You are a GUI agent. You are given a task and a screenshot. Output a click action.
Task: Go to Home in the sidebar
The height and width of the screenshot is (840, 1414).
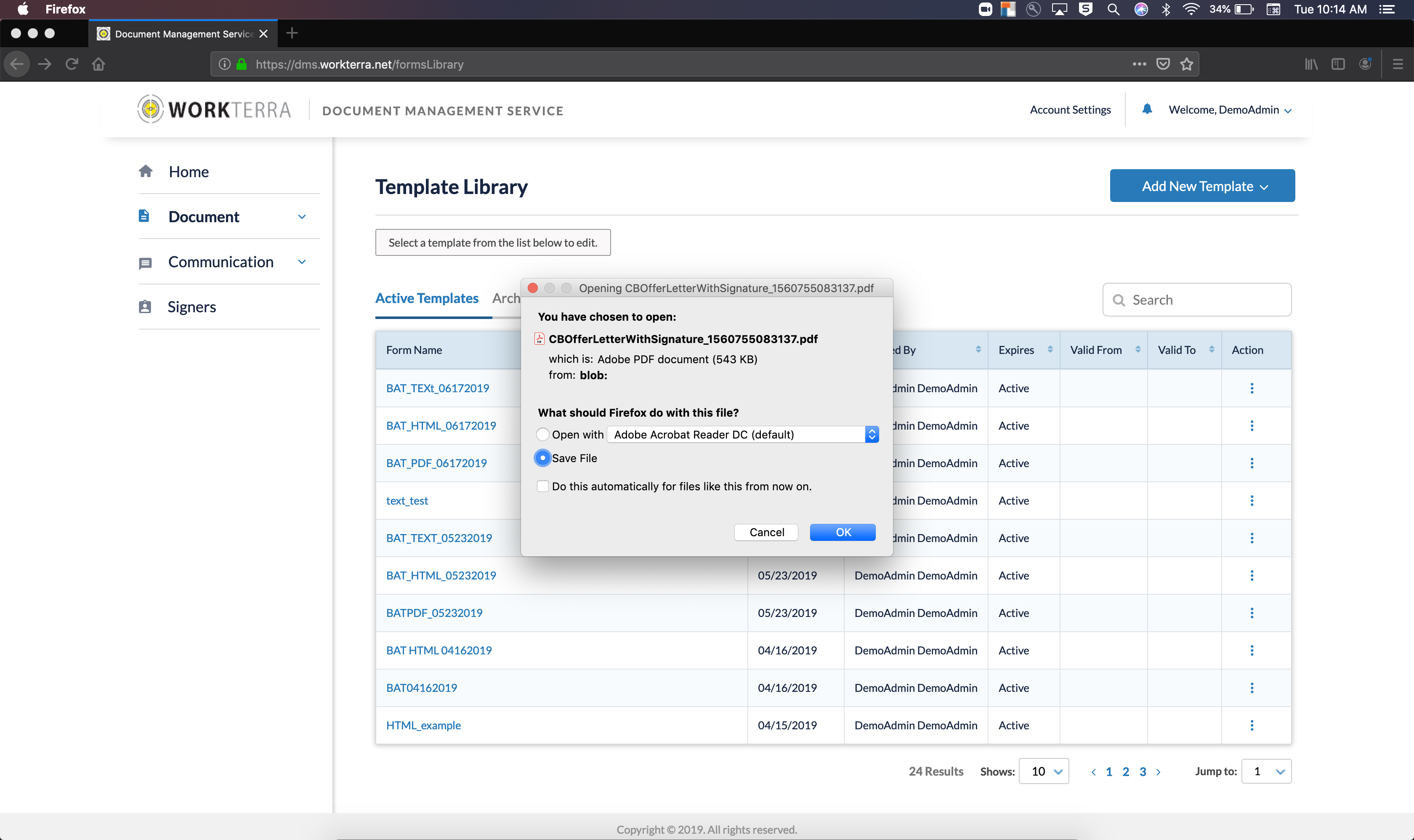coord(189,172)
